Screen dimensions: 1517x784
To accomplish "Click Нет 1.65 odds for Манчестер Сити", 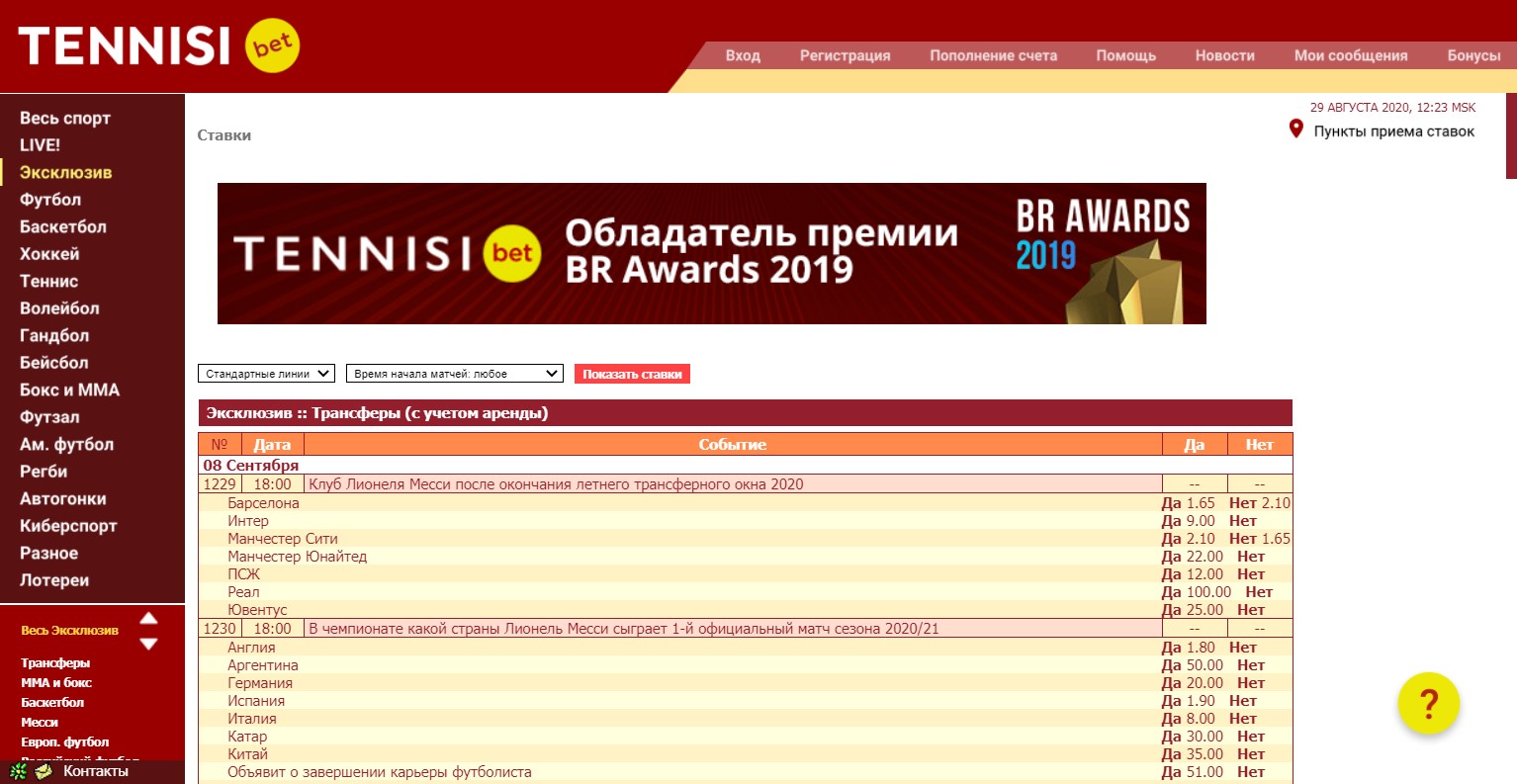I will click(x=1260, y=539).
